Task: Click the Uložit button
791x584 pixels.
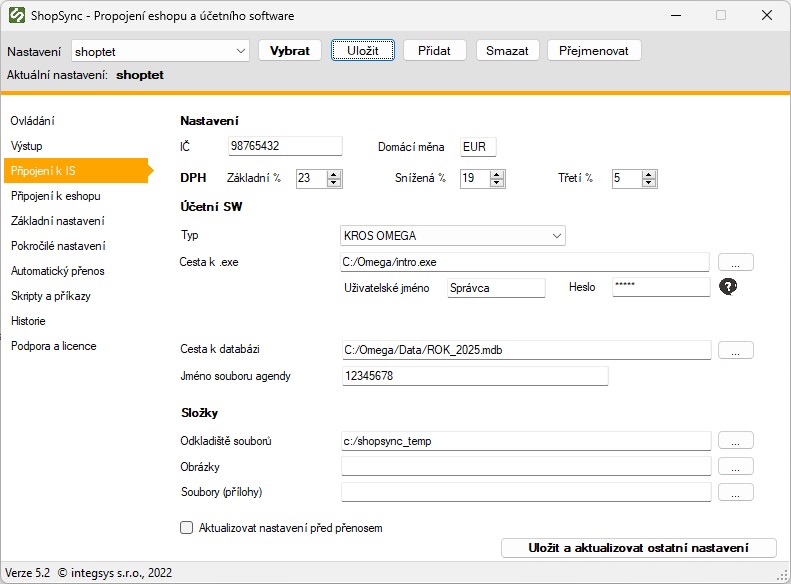Action: pos(363,50)
